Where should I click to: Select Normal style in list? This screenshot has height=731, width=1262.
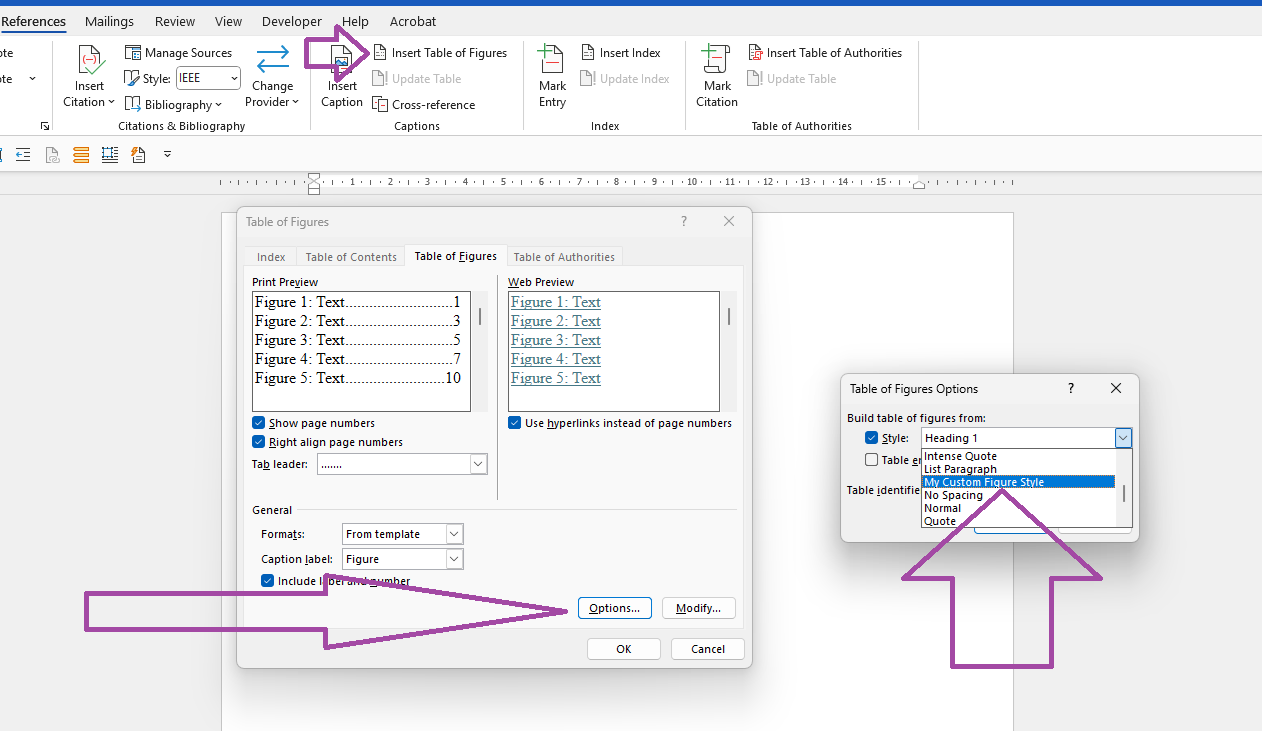tap(1018, 508)
